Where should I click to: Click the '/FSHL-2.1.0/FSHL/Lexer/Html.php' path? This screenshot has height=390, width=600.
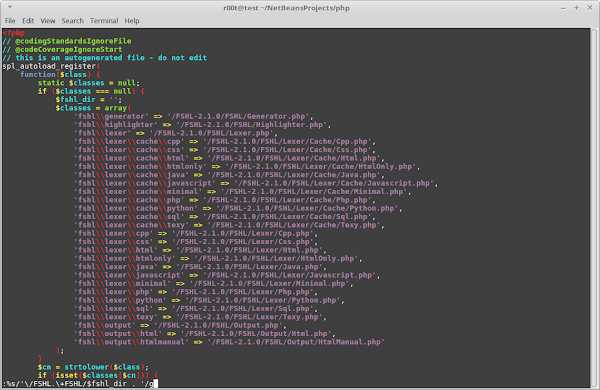(249, 250)
